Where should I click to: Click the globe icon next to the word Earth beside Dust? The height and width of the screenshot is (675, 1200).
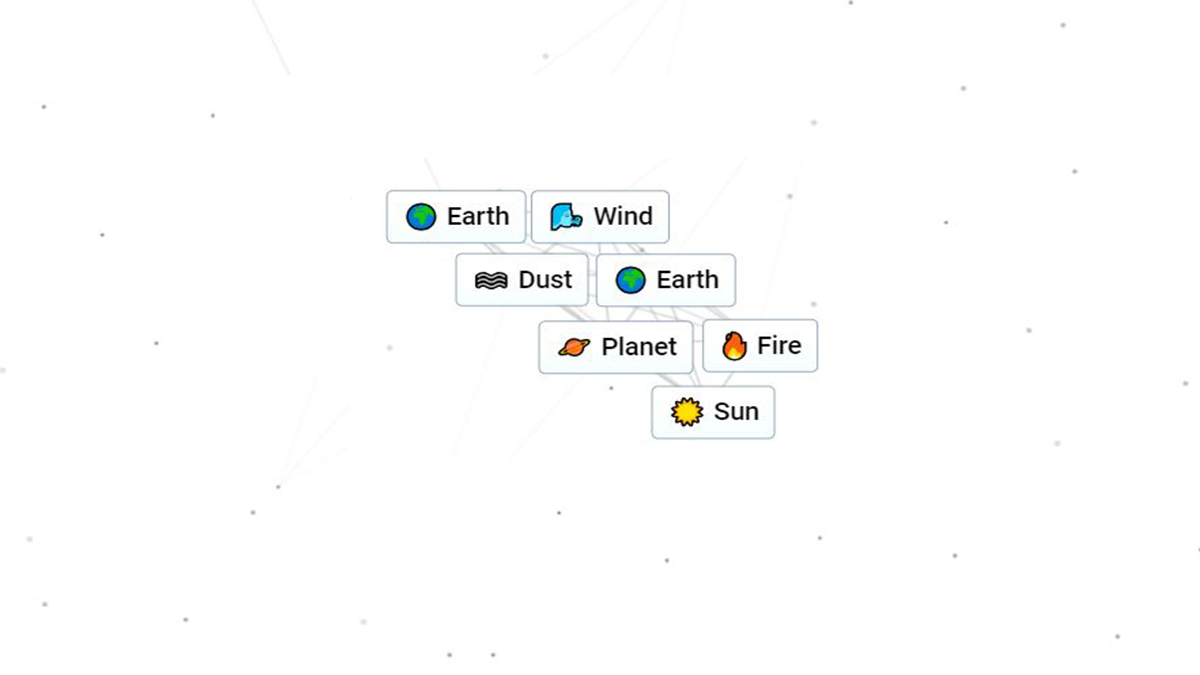(632, 280)
